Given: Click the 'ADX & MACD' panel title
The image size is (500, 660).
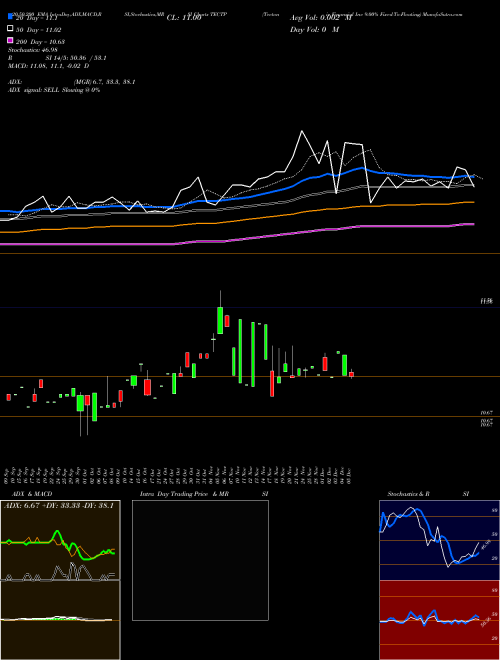Looking at the screenshot, I should point(32,494).
